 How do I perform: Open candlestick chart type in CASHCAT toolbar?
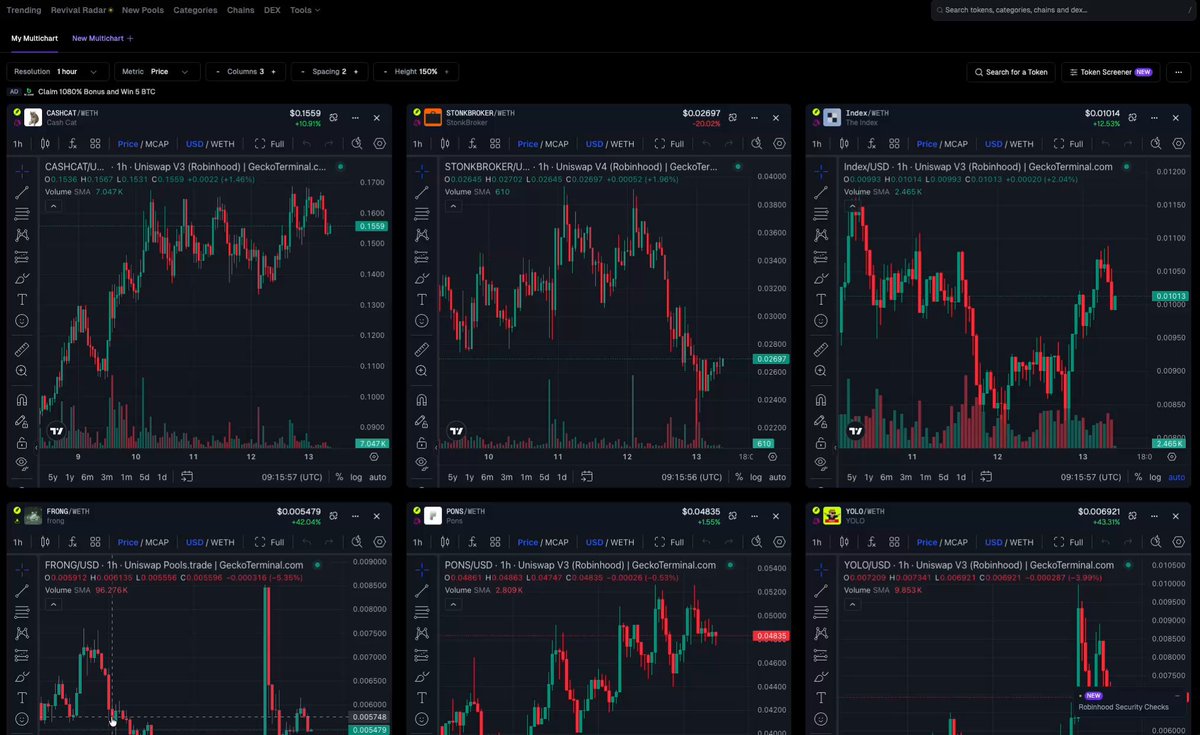point(47,144)
